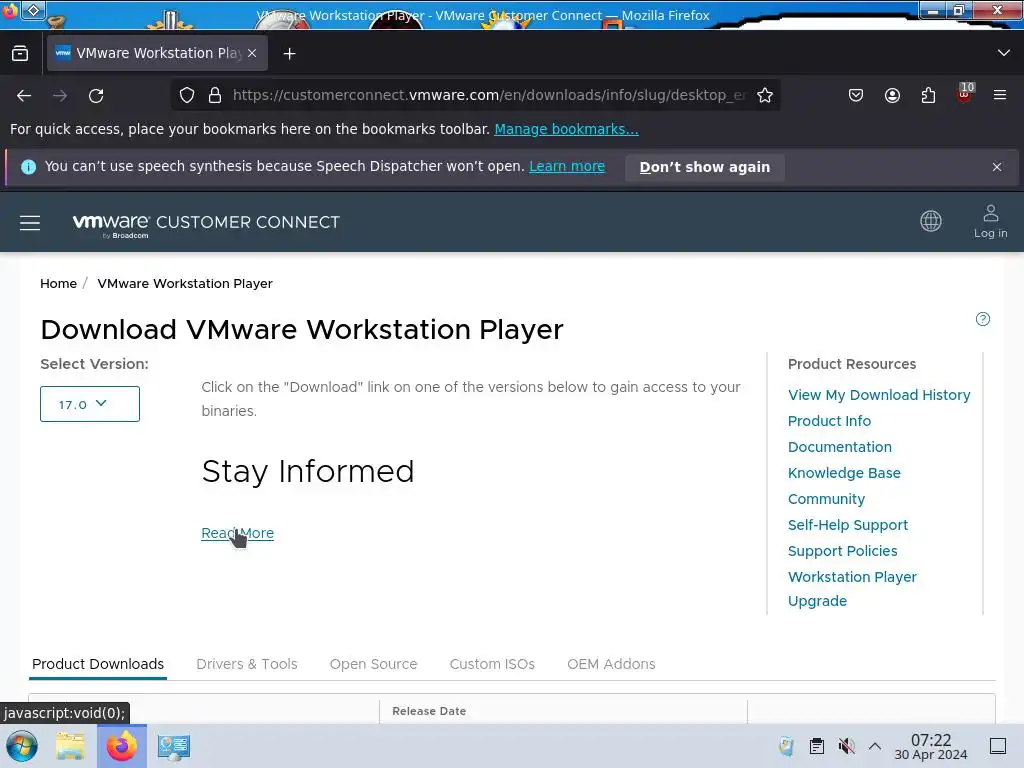1024x768 pixels.
Task: Click the Read More link
Action: pos(237,534)
